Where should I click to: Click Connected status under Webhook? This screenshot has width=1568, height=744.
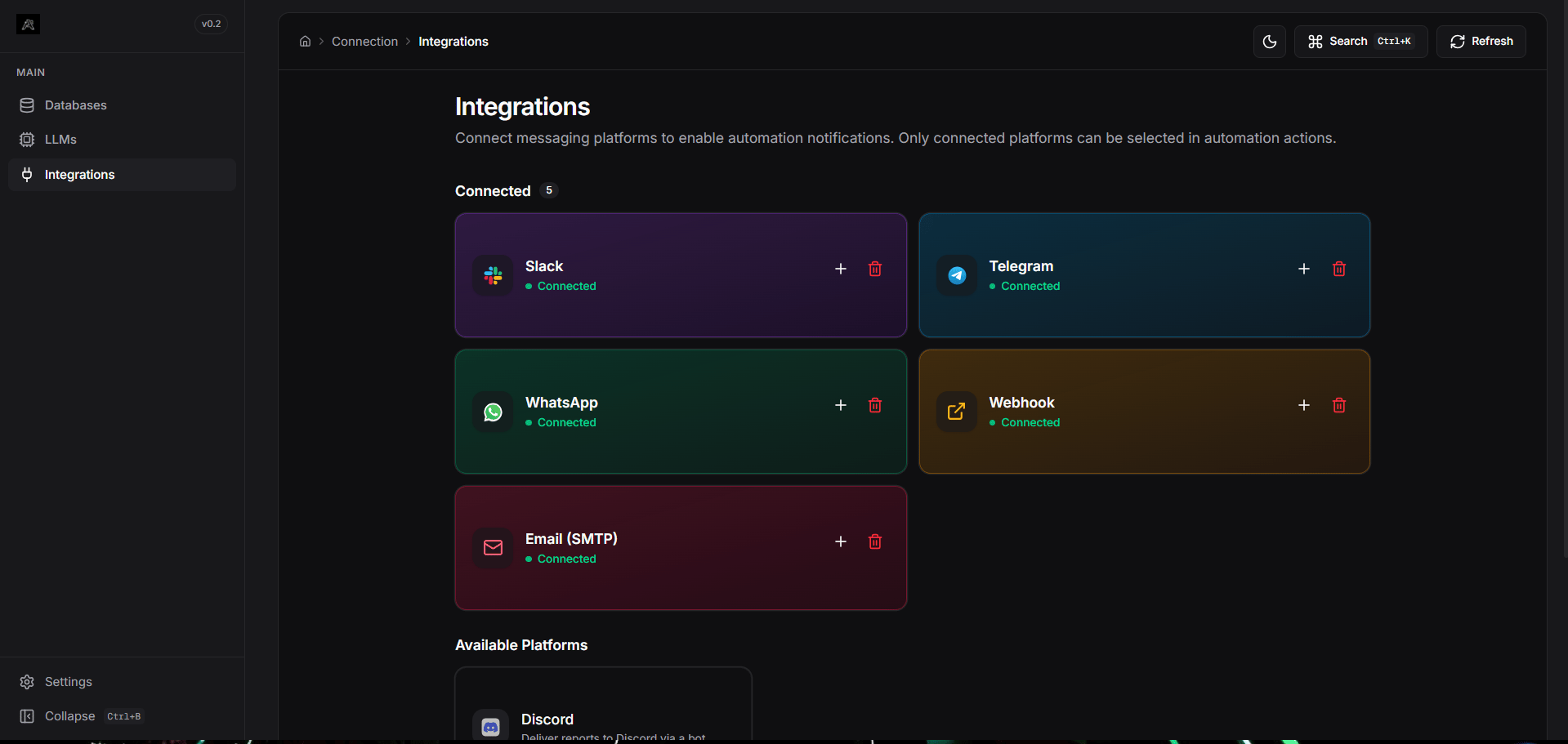(1025, 422)
